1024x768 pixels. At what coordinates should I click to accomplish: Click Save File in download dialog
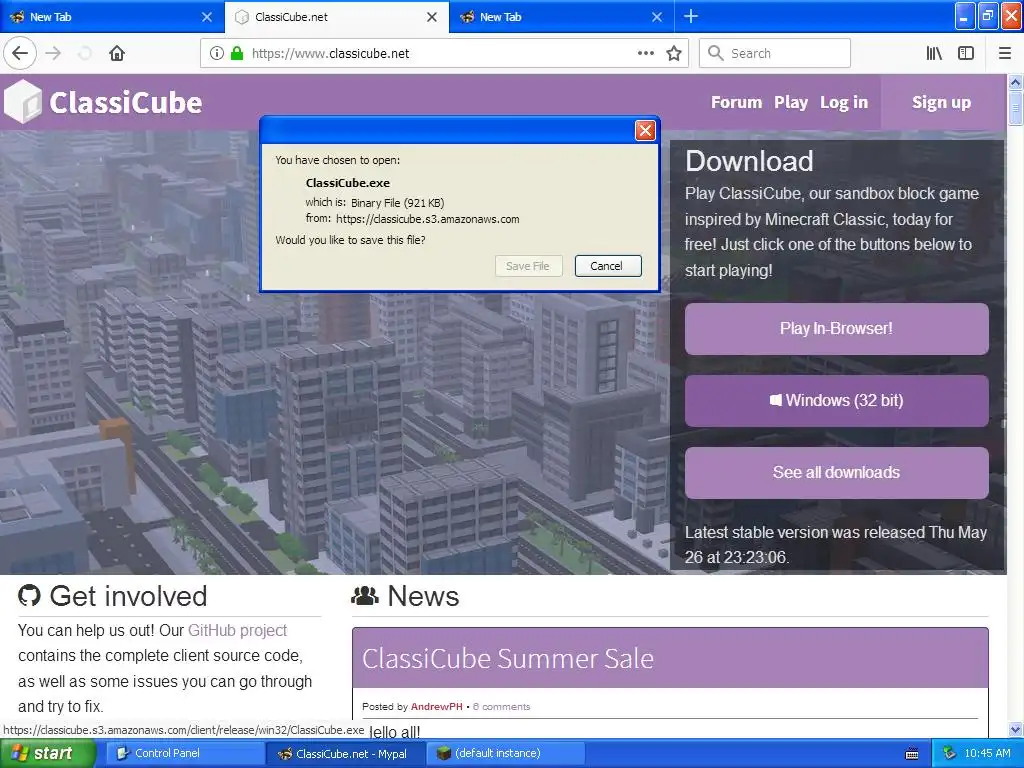tap(528, 266)
